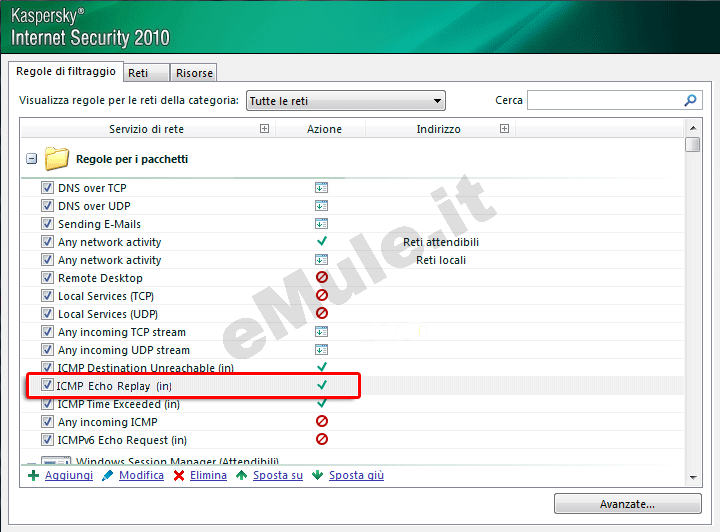
Task: Click the Modifica link
Action: [x=141, y=476]
